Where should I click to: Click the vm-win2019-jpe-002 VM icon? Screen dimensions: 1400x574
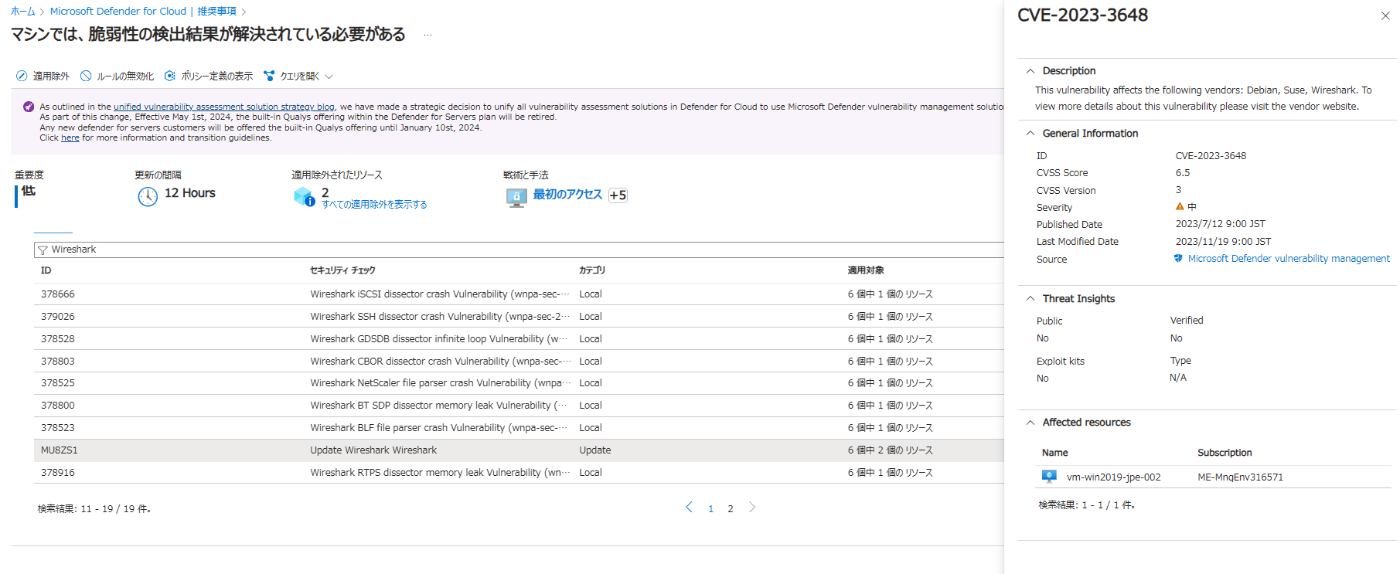[1049, 477]
